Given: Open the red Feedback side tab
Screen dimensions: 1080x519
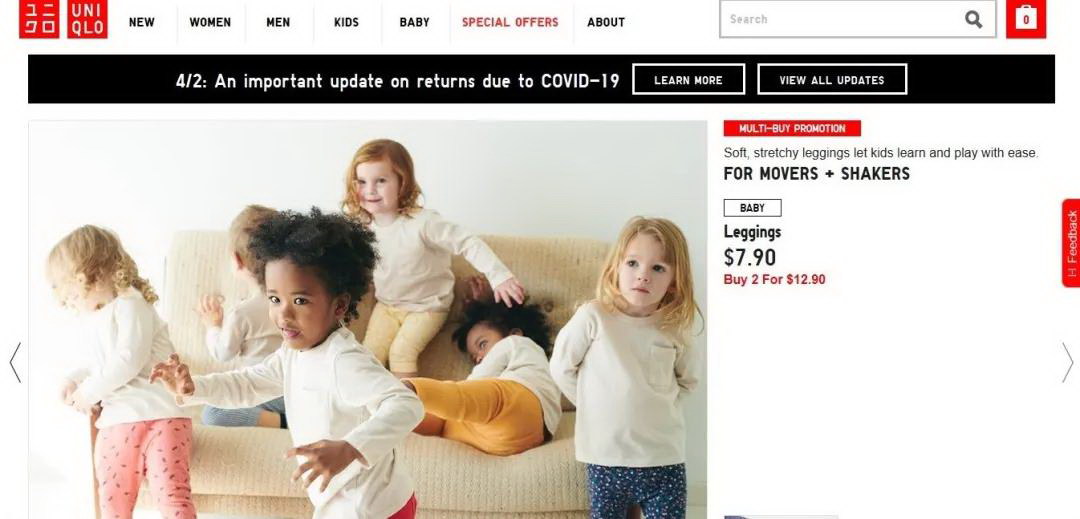Looking at the screenshot, I should tap(1071, 243).
